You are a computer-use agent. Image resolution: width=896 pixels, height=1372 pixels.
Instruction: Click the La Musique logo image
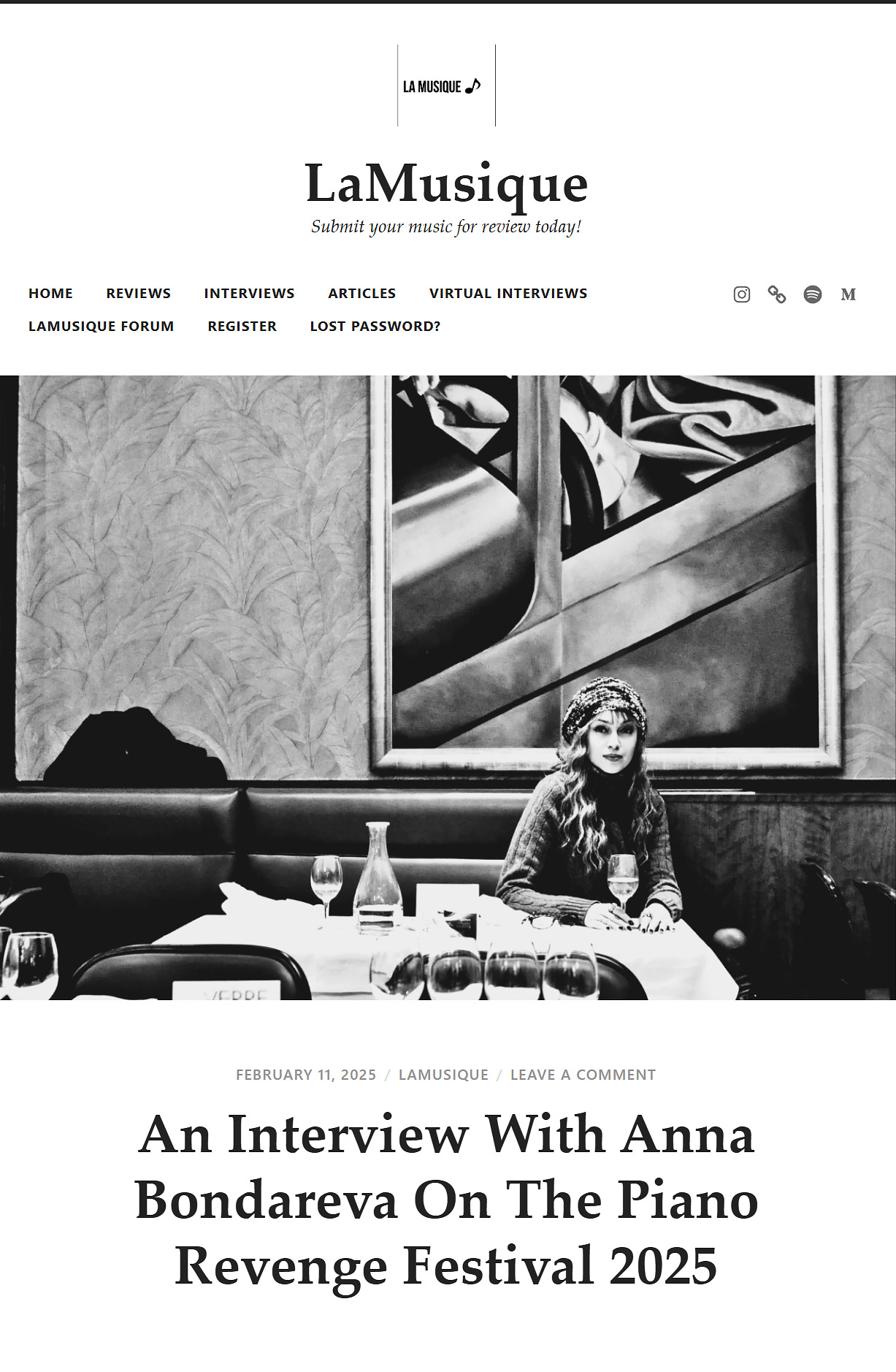tap(446, 85)
